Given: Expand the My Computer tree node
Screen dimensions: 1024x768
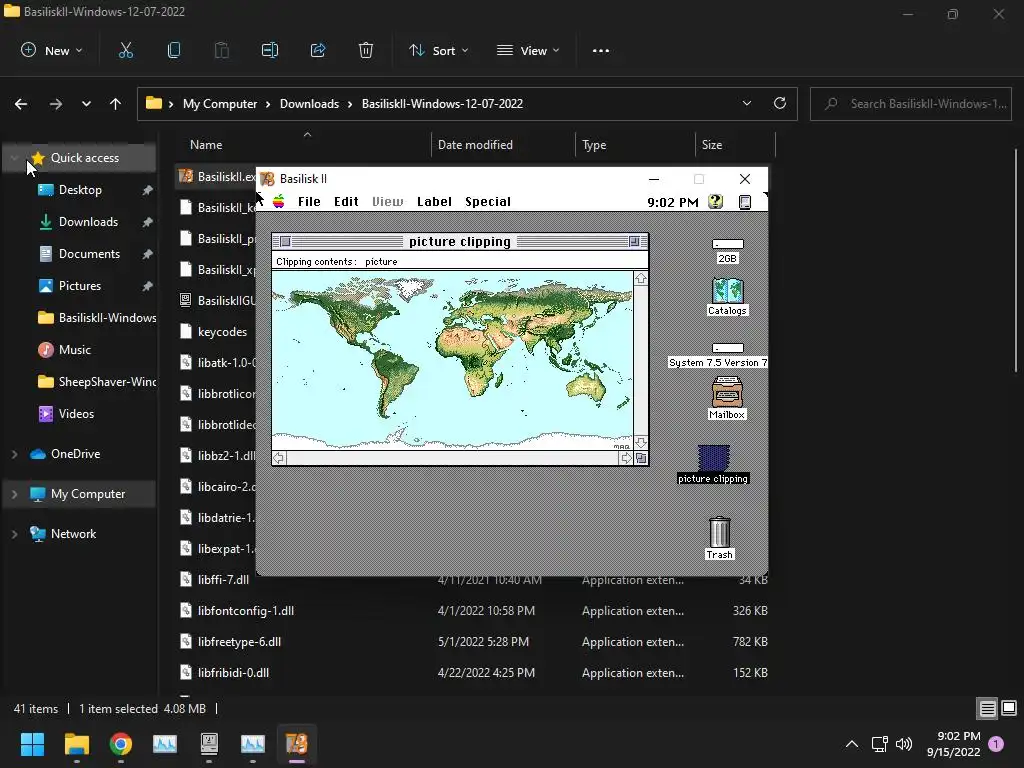Looking at the screenshot, I should (14, 494).
